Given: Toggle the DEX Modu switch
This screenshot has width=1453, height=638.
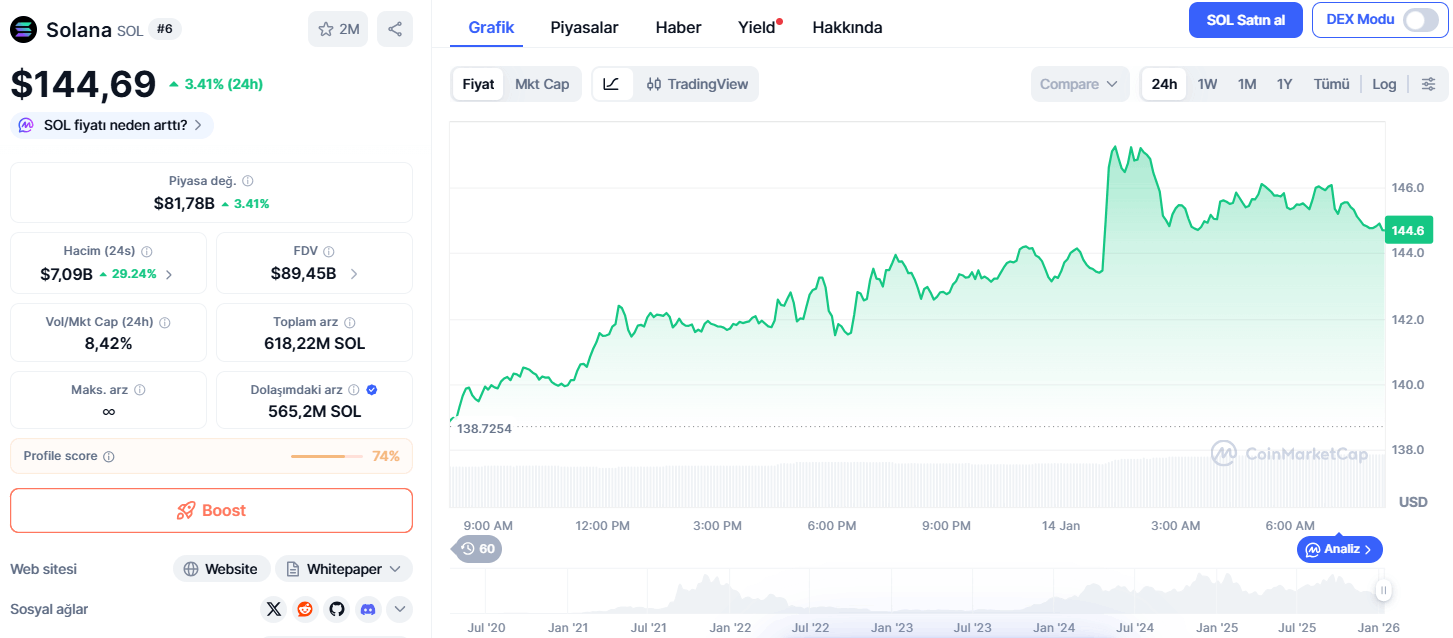Looking at the screenshot, I should 1420,20.
